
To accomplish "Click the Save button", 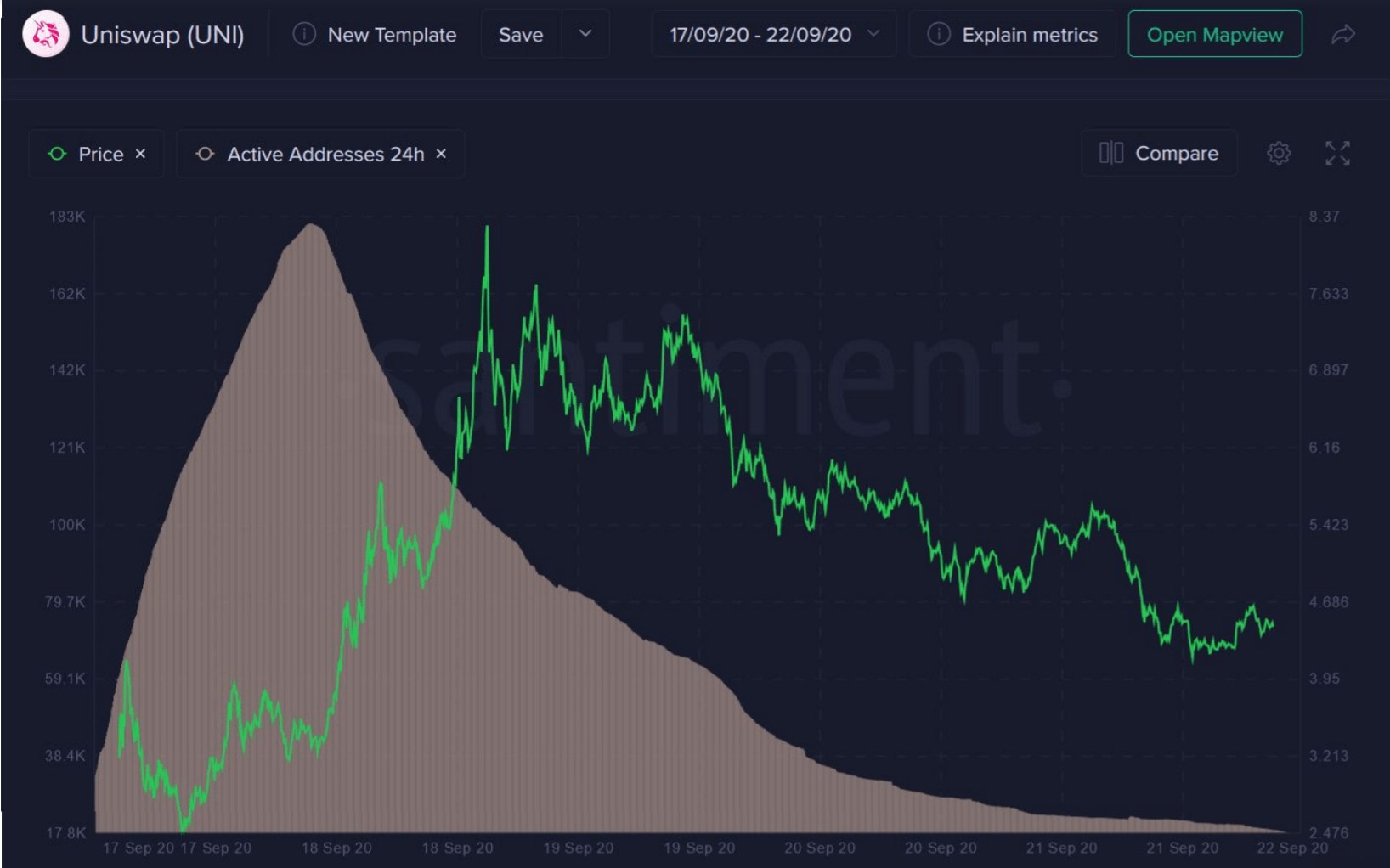I will 521,34.
